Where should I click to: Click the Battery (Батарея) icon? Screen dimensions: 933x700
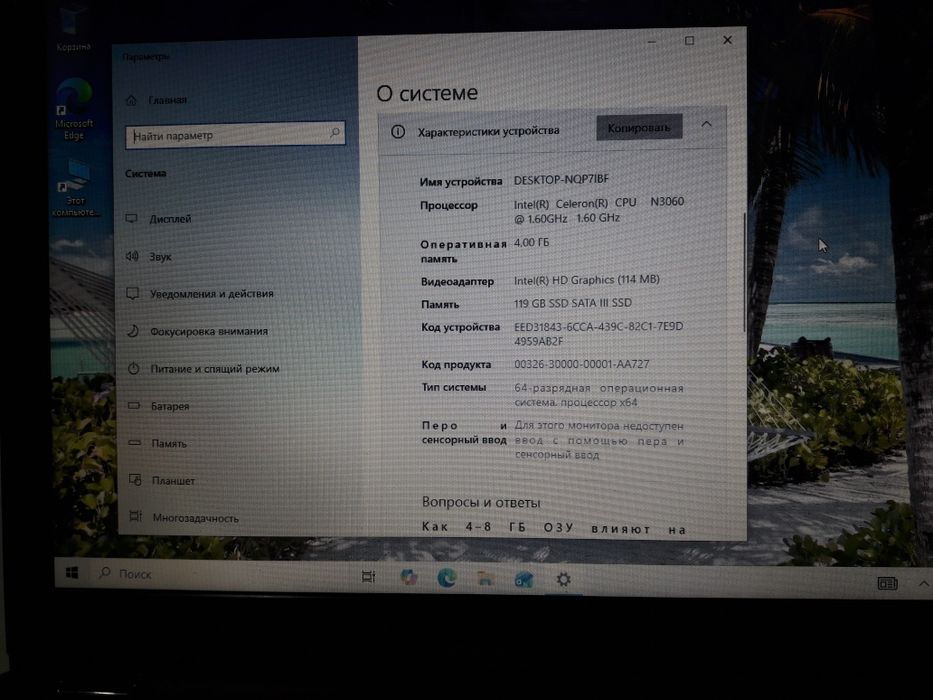134,406
